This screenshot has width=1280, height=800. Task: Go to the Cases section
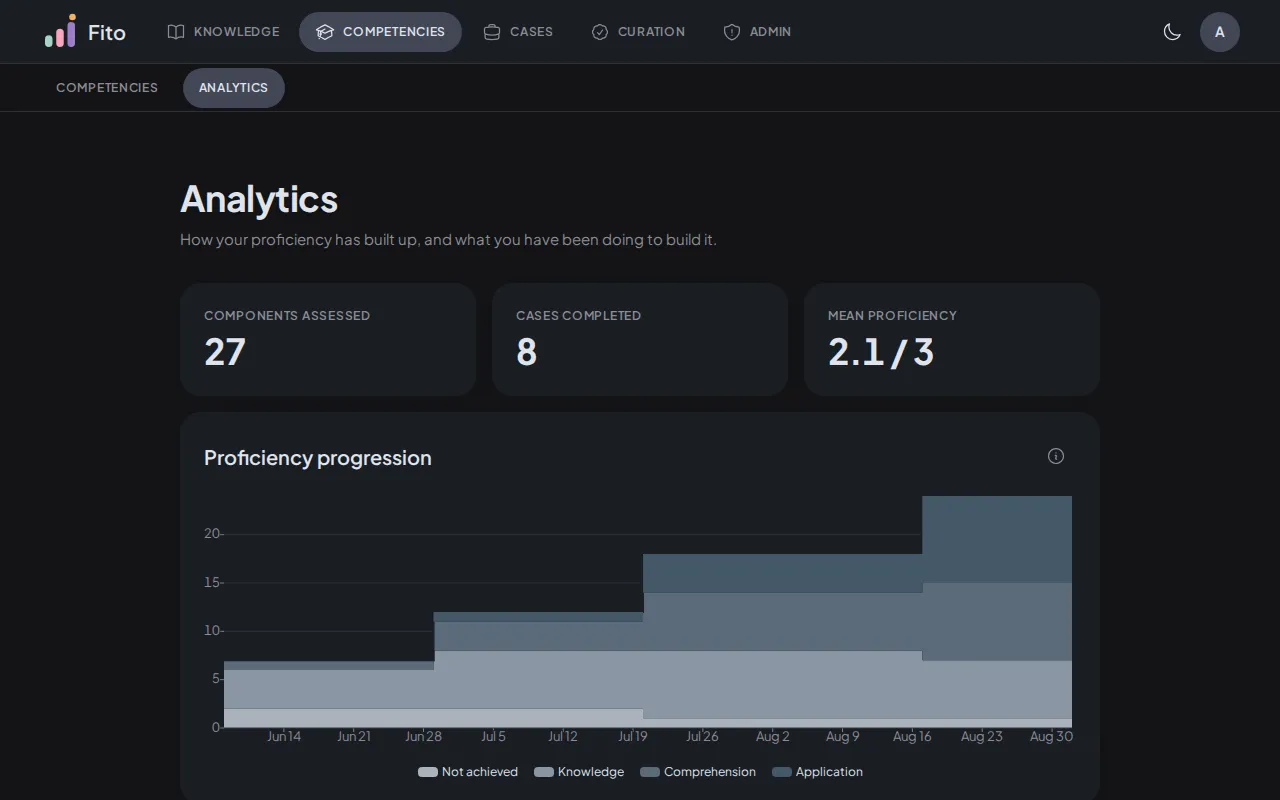[x=518, y=32]
